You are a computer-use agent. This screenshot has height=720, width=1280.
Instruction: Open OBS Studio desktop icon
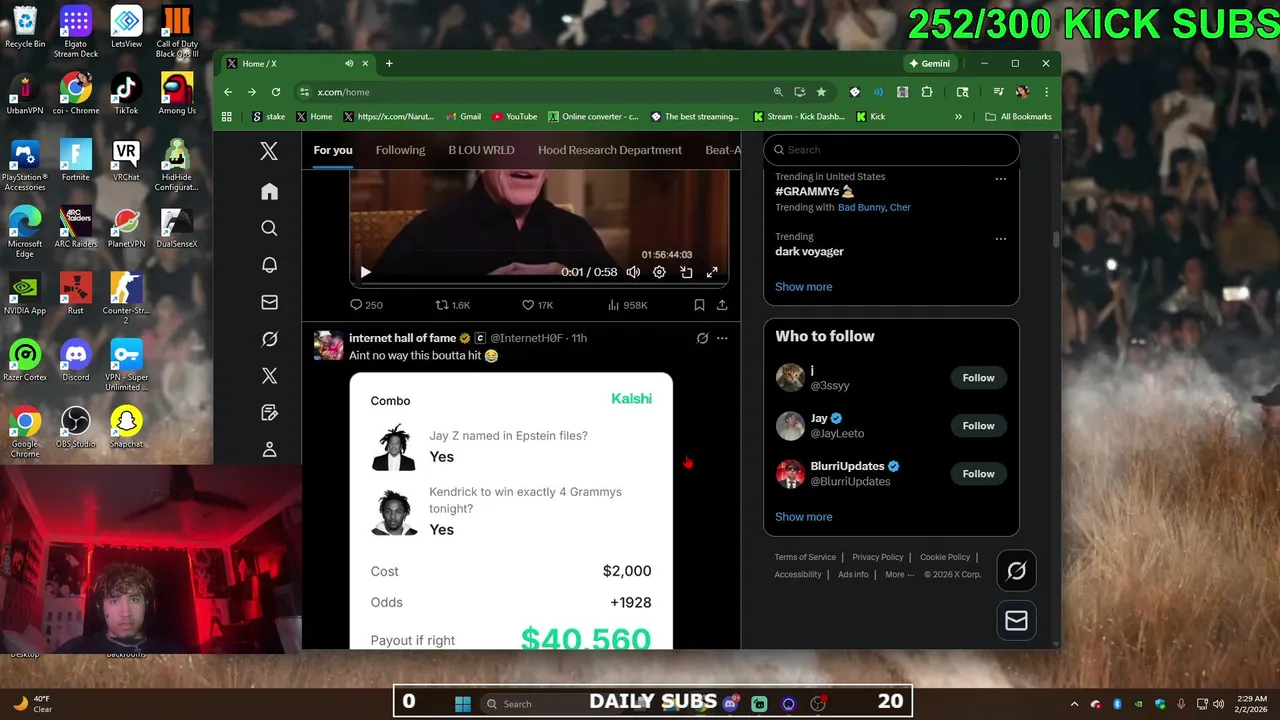(x=75, y=427)
